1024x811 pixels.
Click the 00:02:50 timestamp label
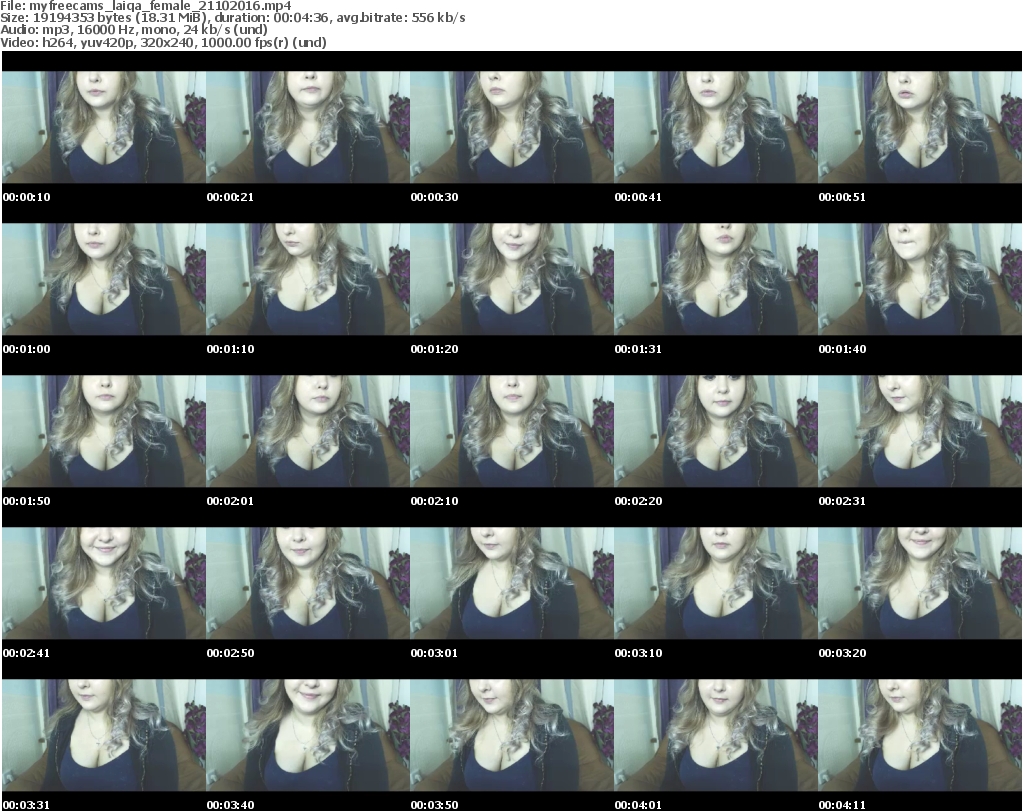tap(230, 653)
